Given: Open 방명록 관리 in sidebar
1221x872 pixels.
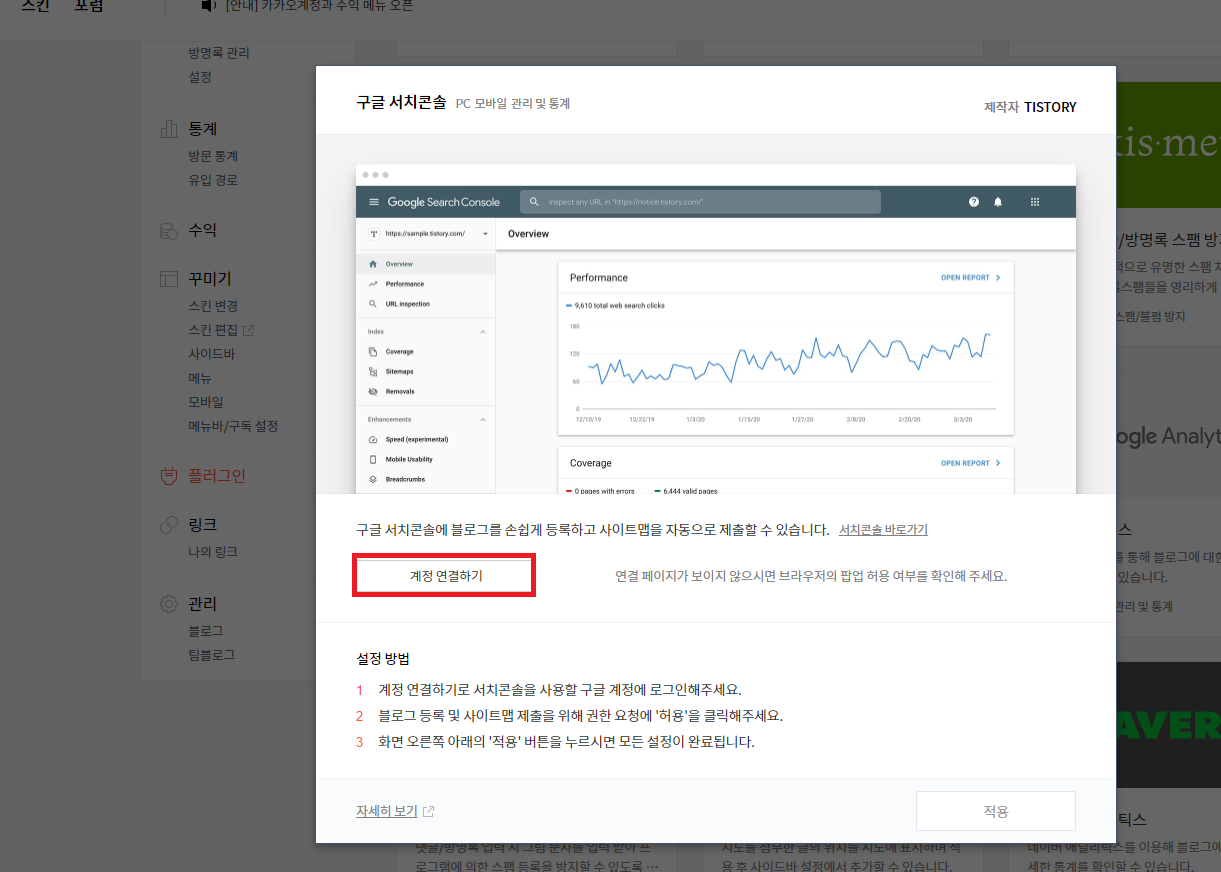Looking at the screenshot, I should click(x=219, y=53).
